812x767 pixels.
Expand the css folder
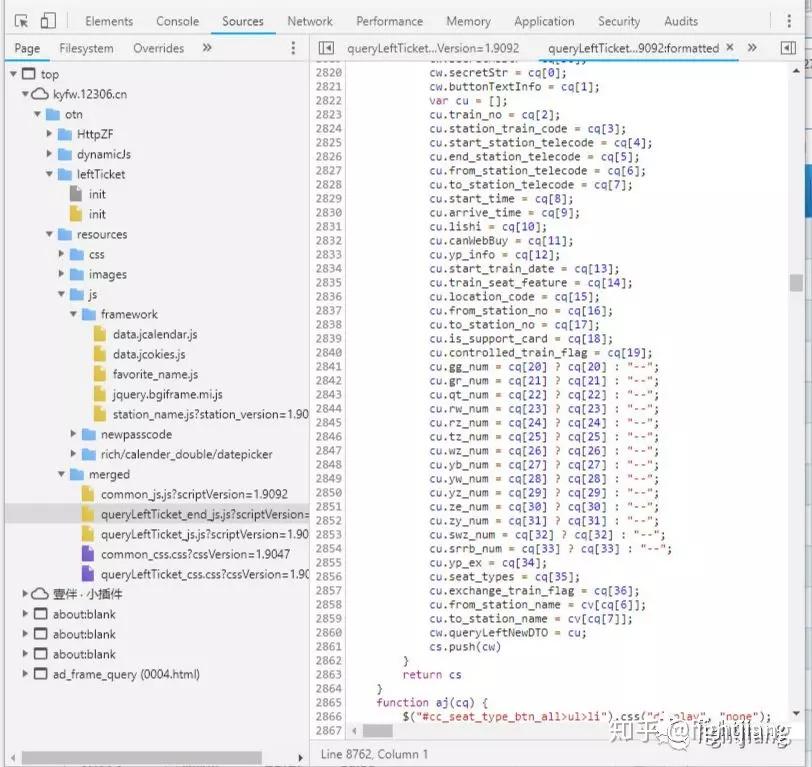coord(61,254)
